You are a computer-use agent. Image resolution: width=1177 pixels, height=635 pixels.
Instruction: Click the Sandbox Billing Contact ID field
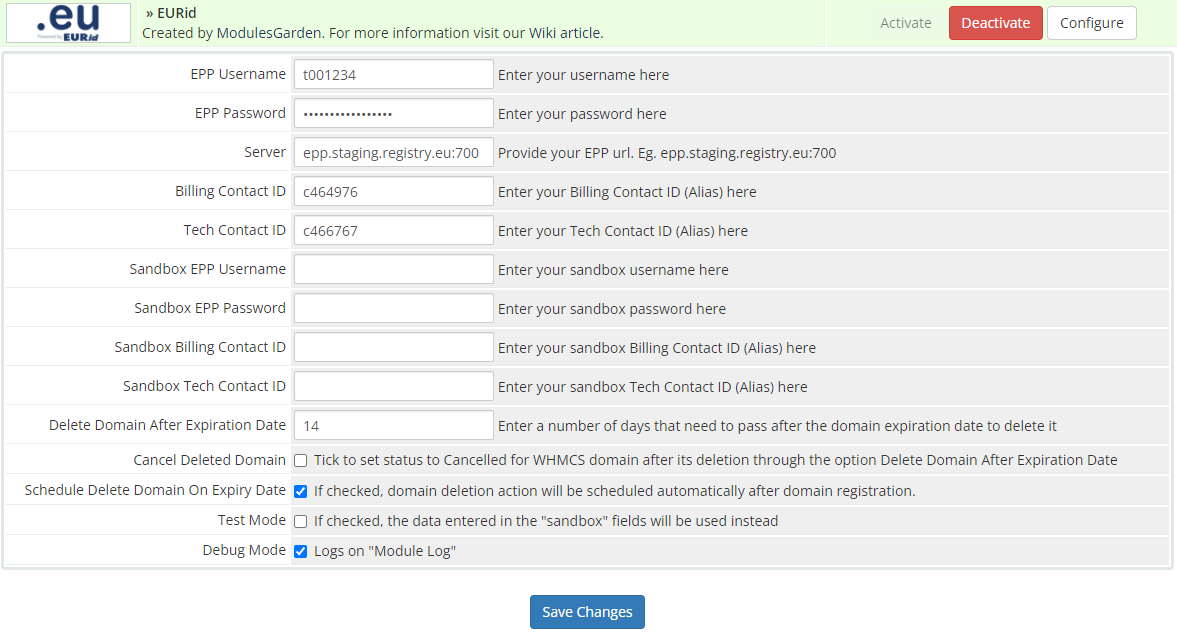click(x=393, y=346)
